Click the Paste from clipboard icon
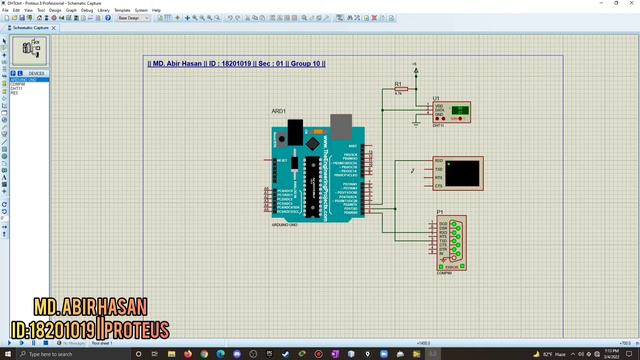The image size is (640, 360). tap(262, 18)
